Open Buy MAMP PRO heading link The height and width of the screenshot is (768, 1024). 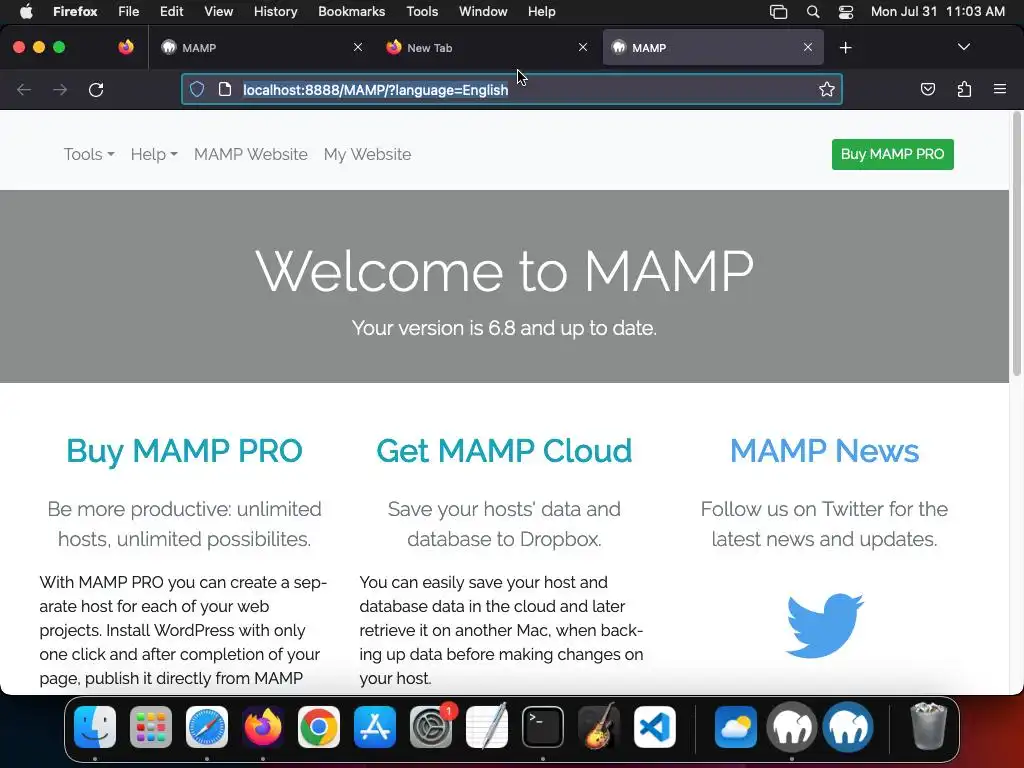coord(184,451)
